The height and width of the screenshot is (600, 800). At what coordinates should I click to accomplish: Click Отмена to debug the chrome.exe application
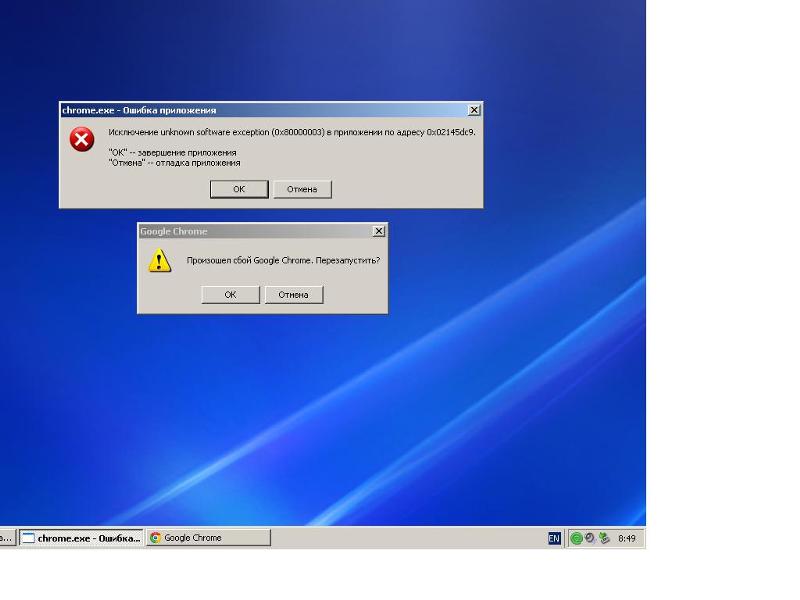tap(302, 189)
